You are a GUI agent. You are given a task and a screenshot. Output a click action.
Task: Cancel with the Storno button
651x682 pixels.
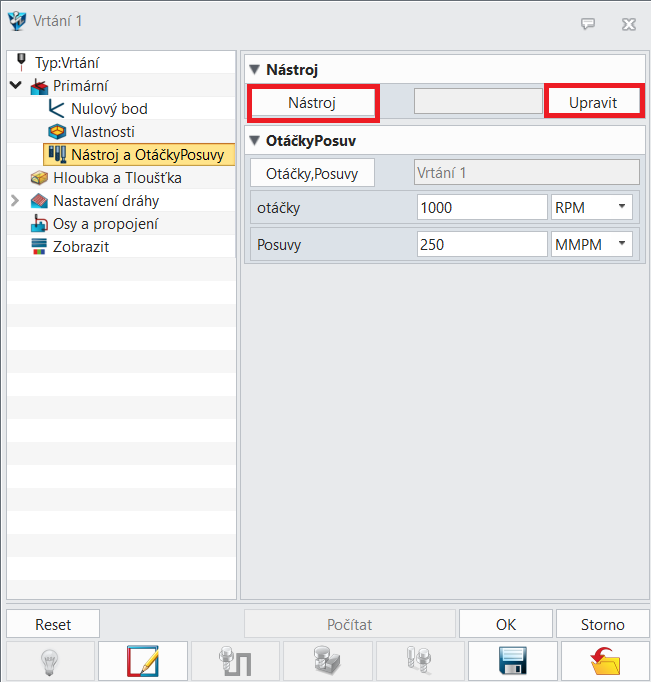click(x=603, y=624)
